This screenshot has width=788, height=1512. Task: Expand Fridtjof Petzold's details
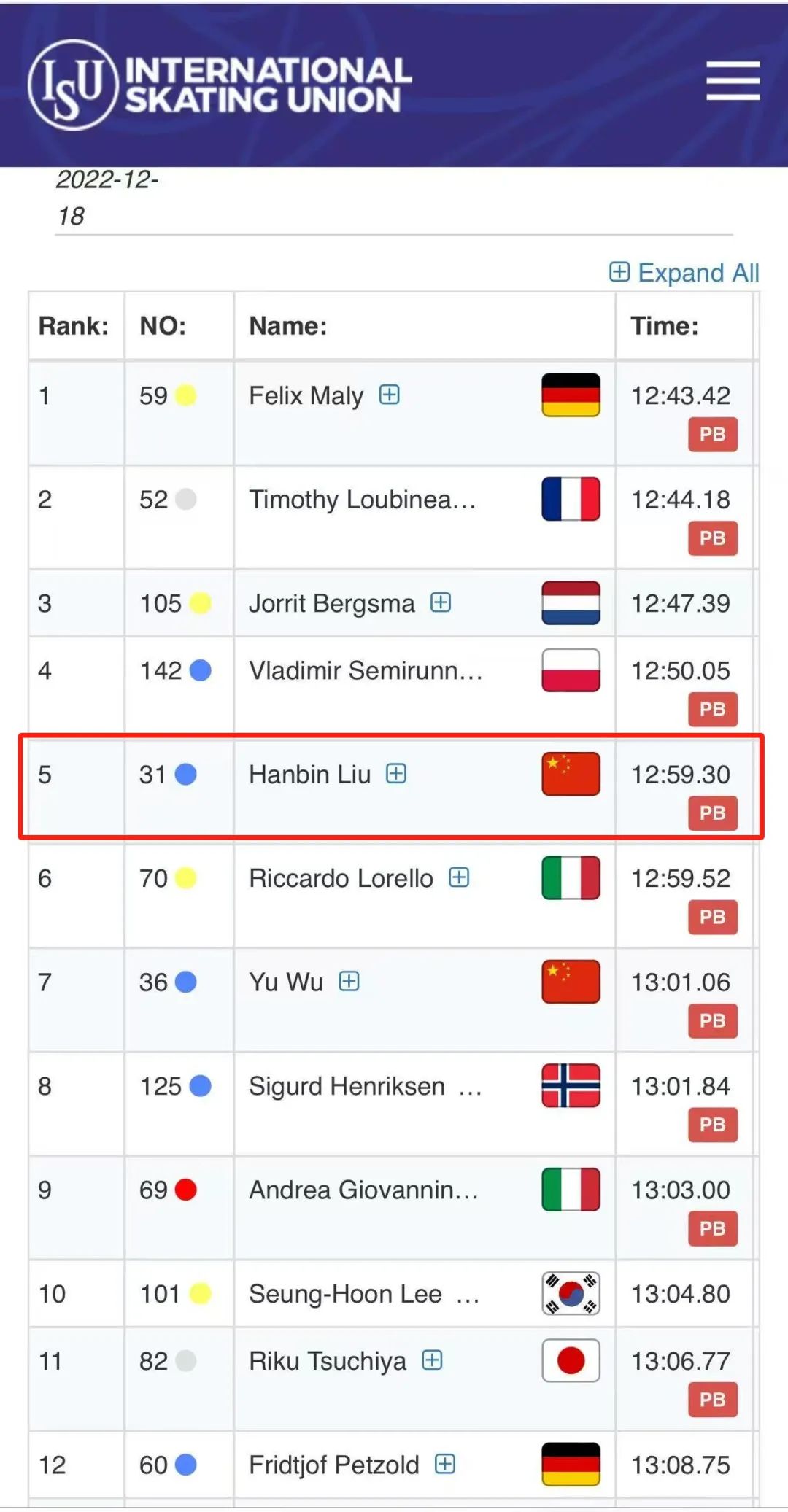click(445, 1463)
